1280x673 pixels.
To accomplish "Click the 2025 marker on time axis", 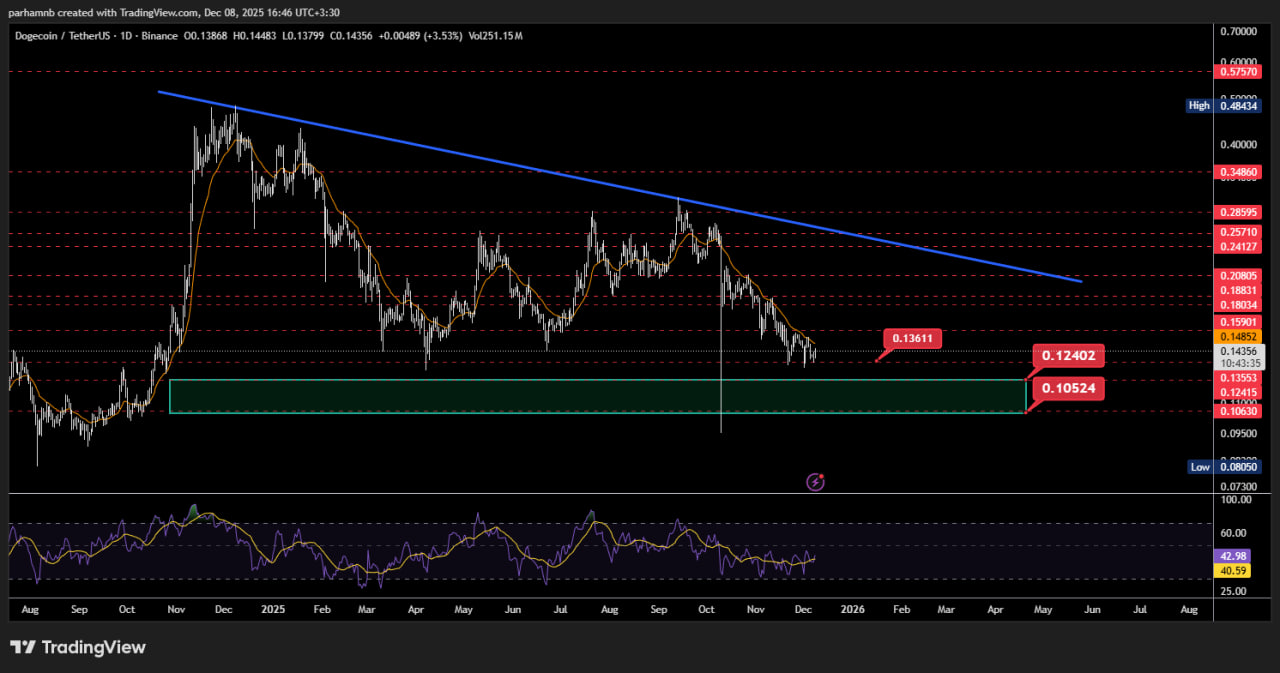I will 272,608.
